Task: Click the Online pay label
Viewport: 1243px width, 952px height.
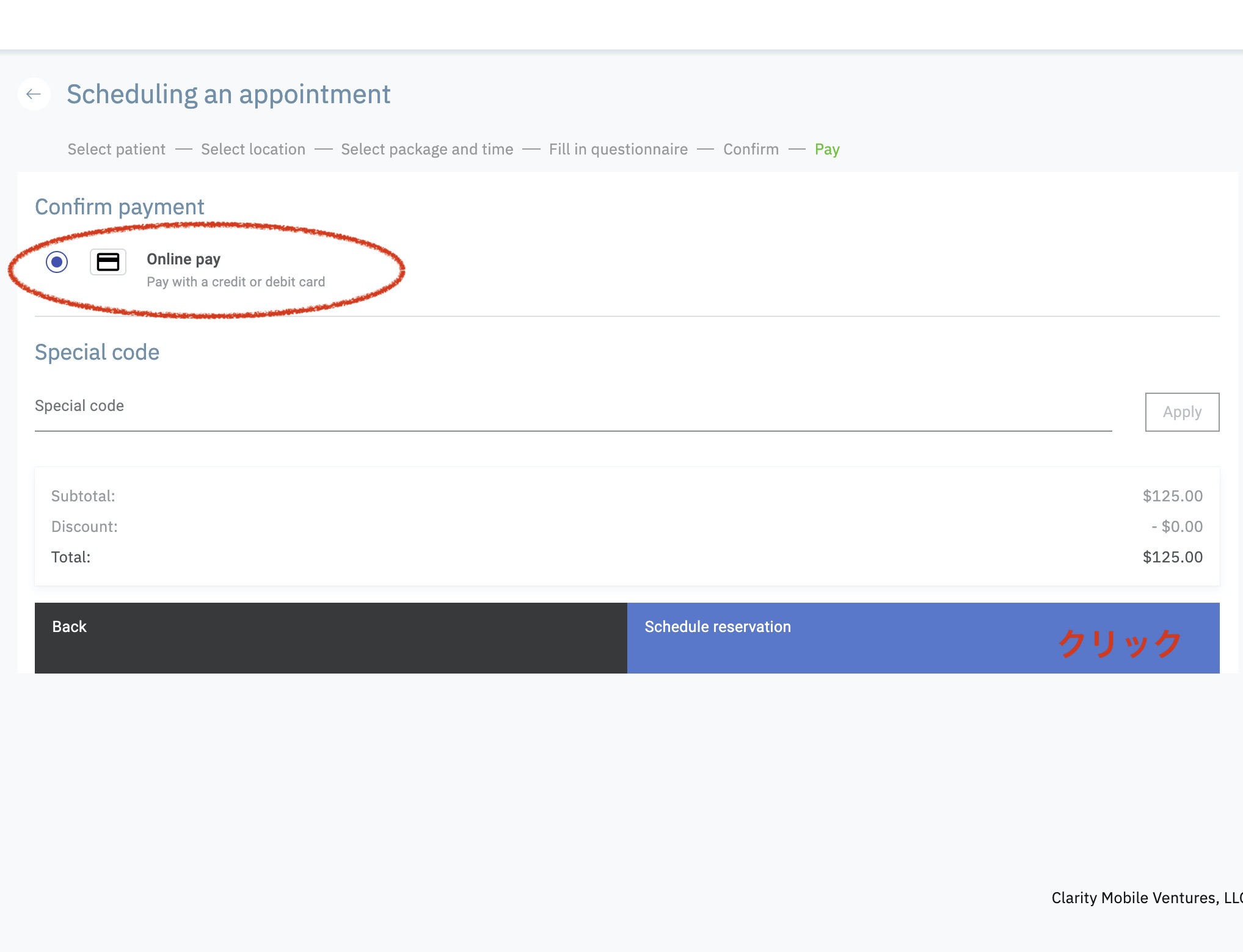Action: click(x=183, y=259)
